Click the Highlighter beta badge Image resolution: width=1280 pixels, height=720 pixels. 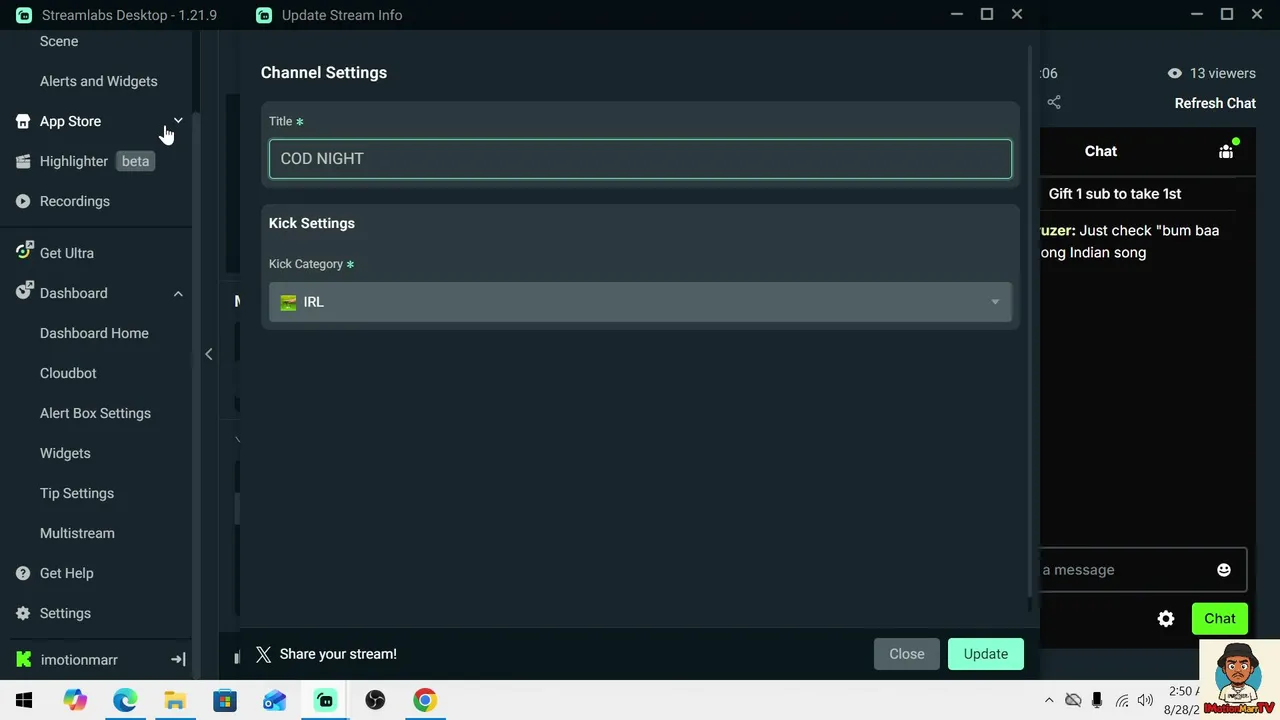coord(135,161)
